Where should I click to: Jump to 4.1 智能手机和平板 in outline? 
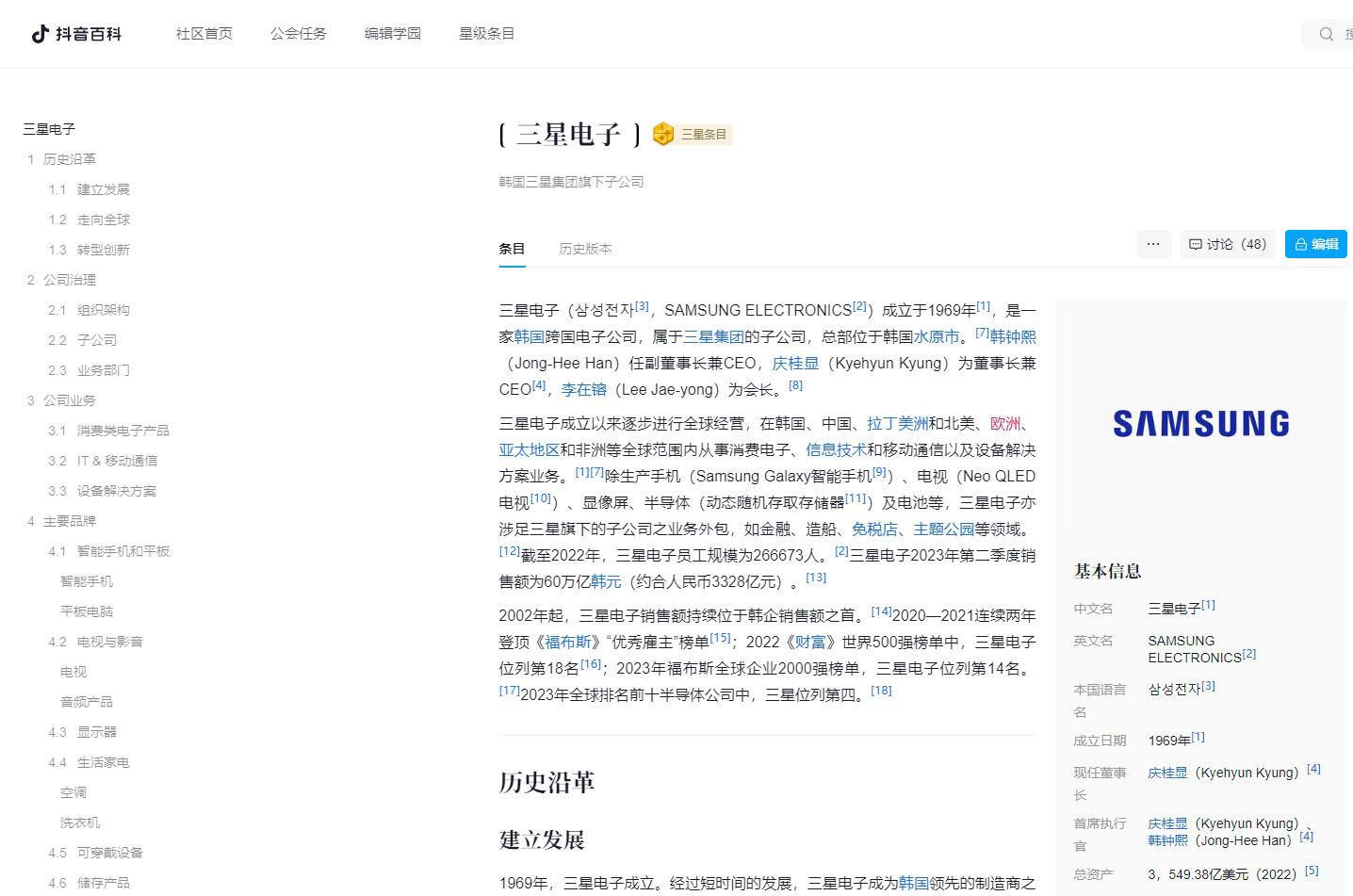point(109,551)
